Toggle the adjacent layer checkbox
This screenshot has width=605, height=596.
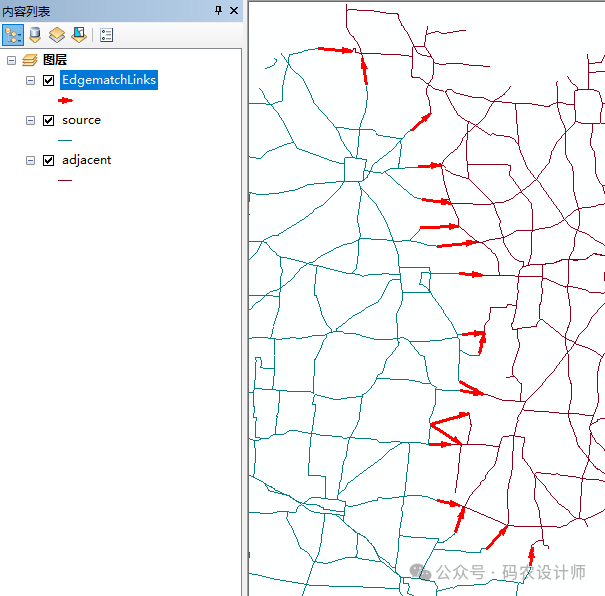coord(48,160)
